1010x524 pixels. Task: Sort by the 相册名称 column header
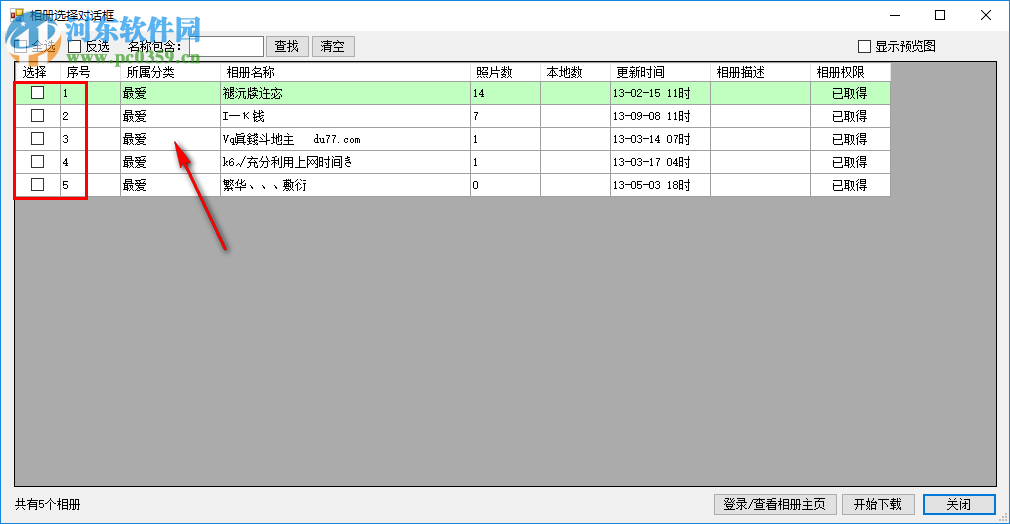(x=345, y=72)
